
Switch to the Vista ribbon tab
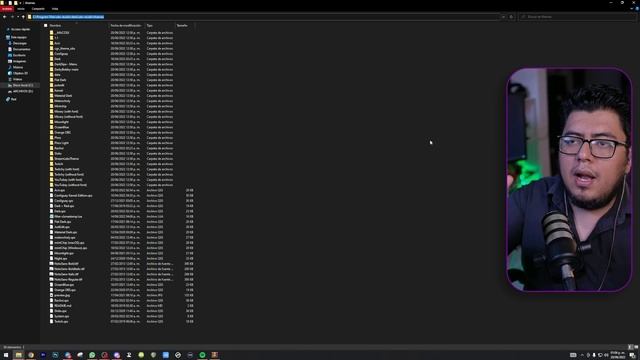(55, 9)
